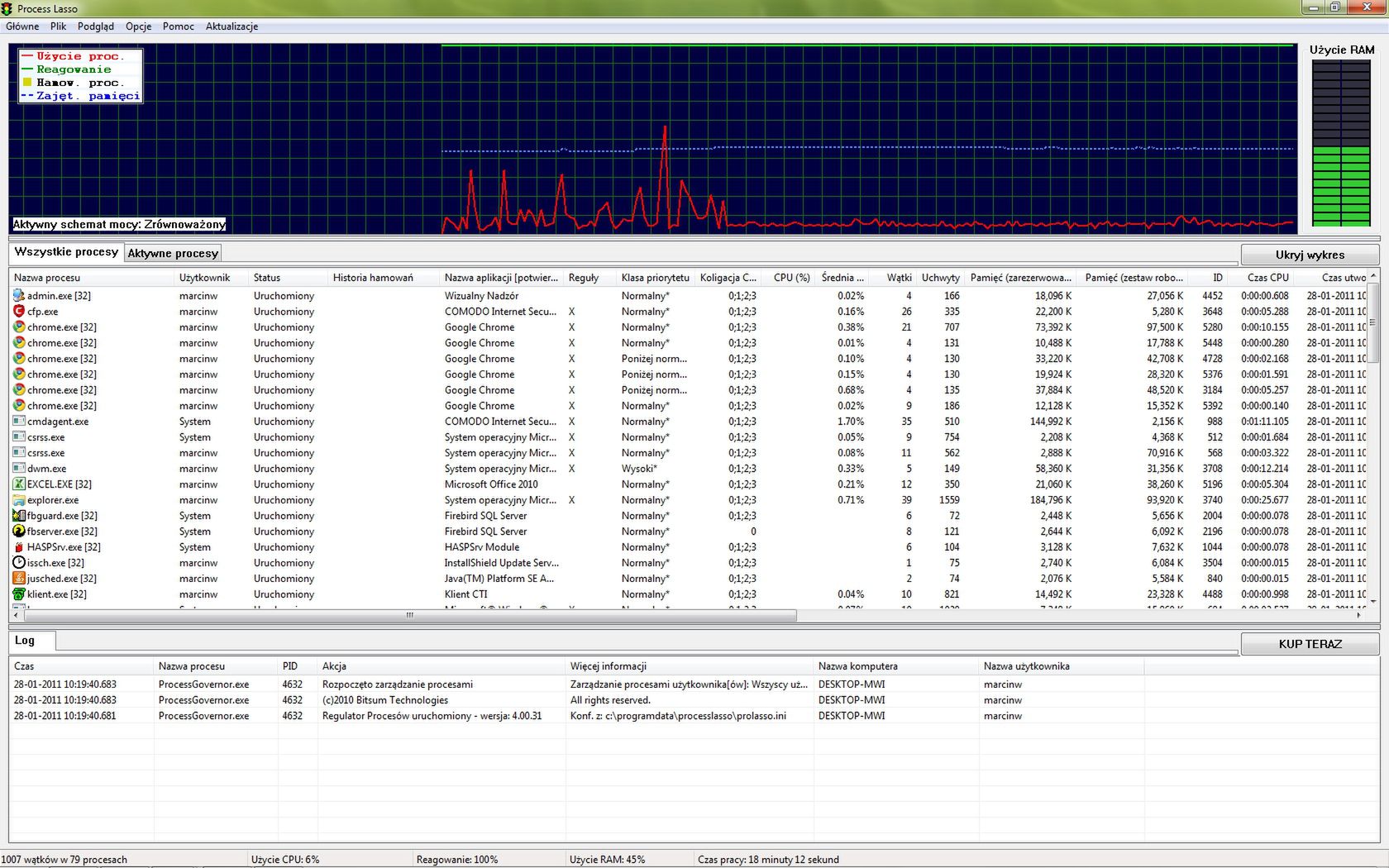
Task: Click the cmdagent.exe process icon
Action: coord(19,421)
